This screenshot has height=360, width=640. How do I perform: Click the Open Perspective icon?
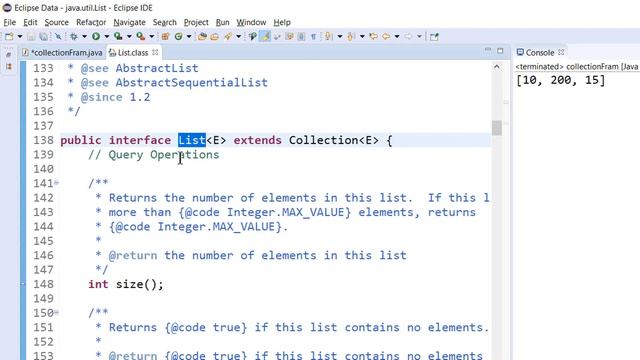pos(434,36)
